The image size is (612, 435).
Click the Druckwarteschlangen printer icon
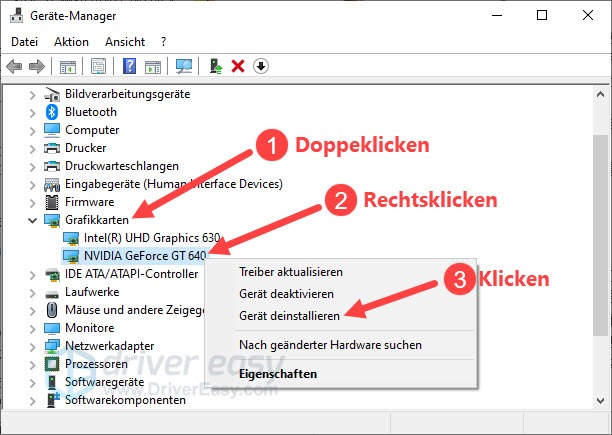52,166
